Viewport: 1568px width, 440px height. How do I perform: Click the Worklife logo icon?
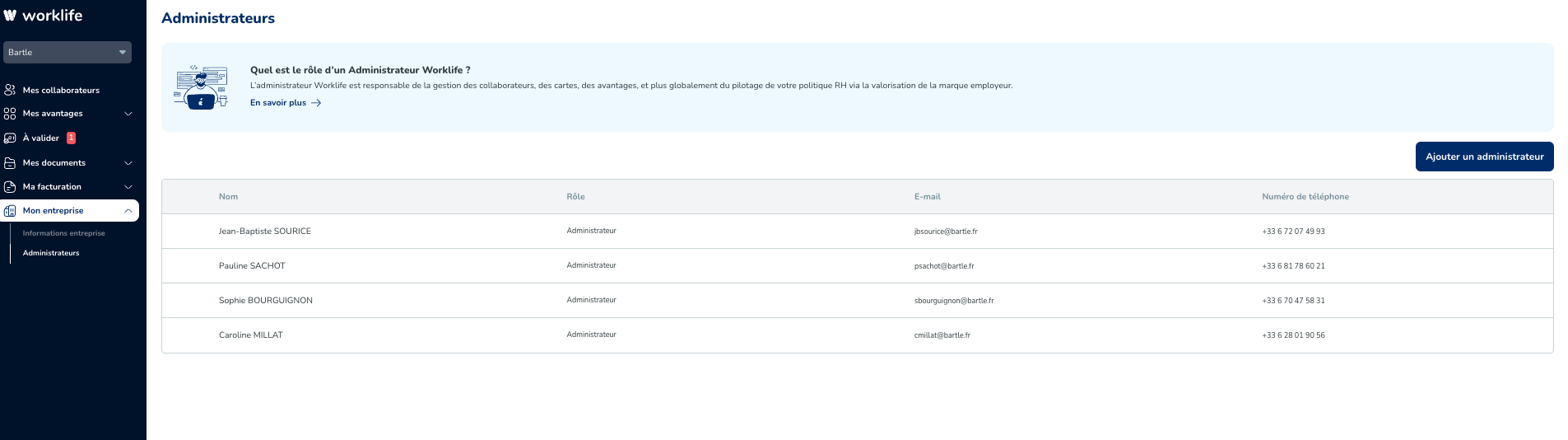(x=10, y=16)
